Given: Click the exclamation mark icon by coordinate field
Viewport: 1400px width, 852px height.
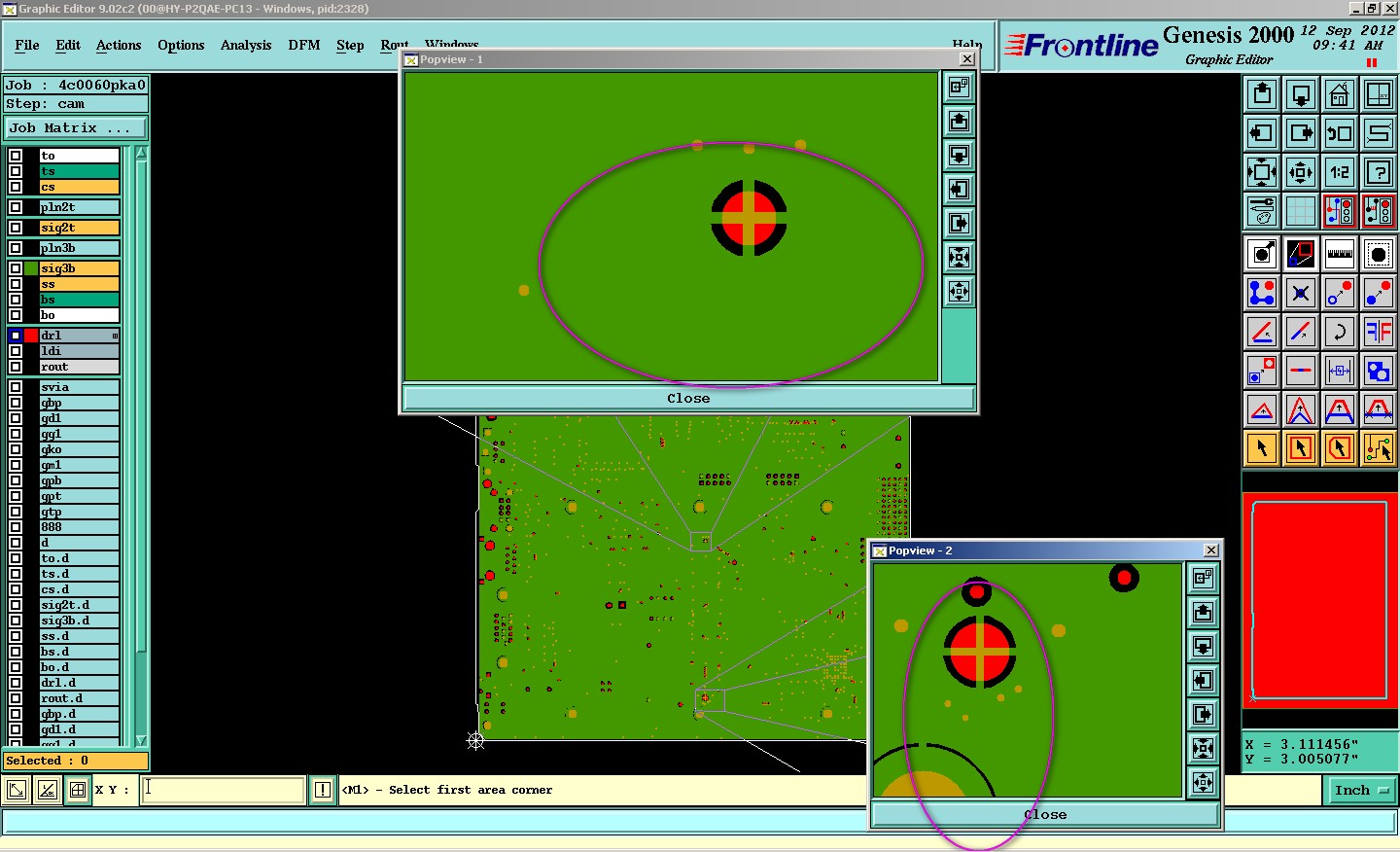Looking at the screenshot, I should pos(323,790).
